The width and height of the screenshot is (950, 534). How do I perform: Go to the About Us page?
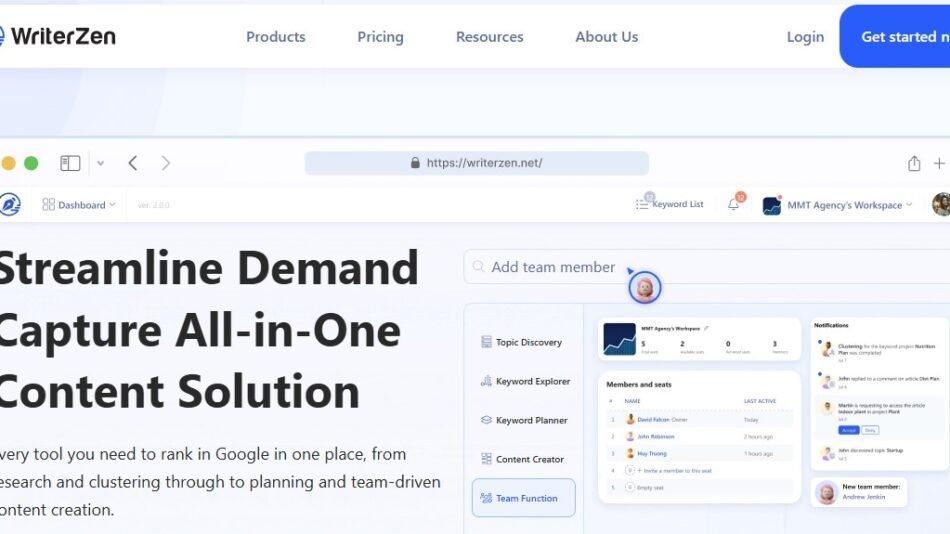pos(606,37)
